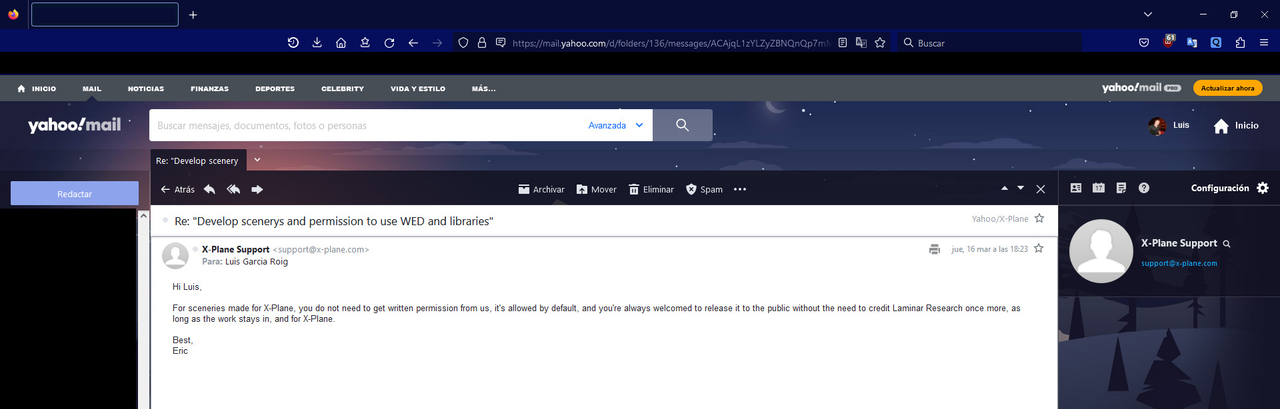Image resolution: width=1280 pixels, height=409 pixels.
Task: Open Firefox hamburger application menu
Action: click(x=1264, y=43)
